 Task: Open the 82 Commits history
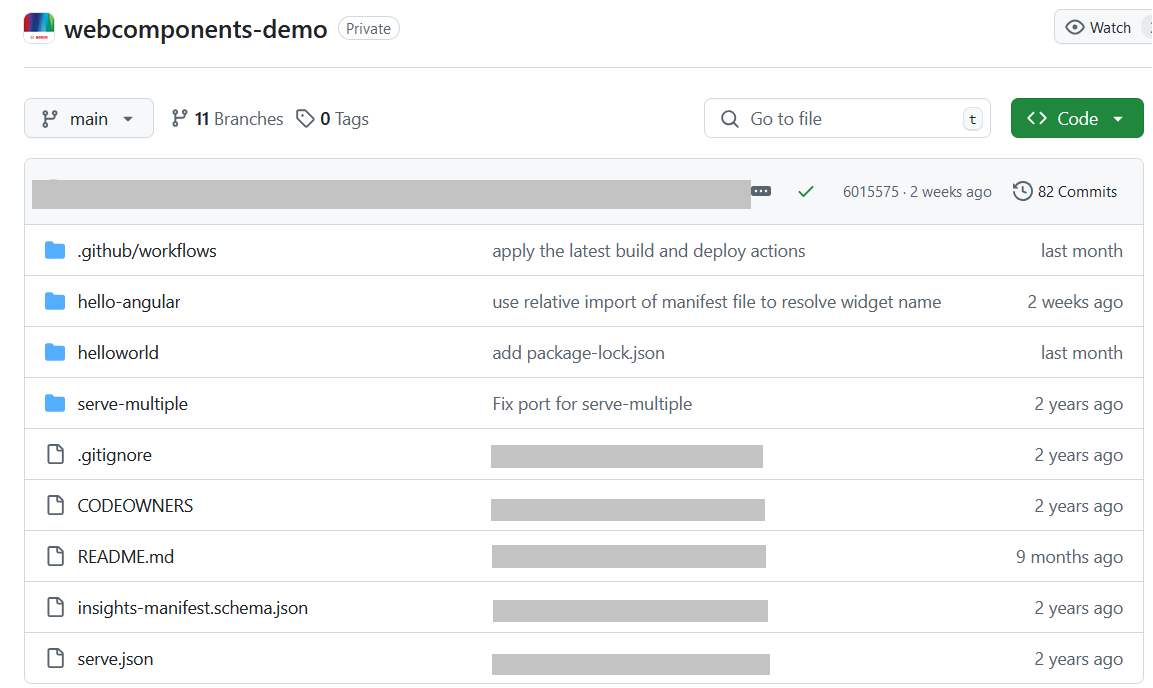coord(1065,191)
